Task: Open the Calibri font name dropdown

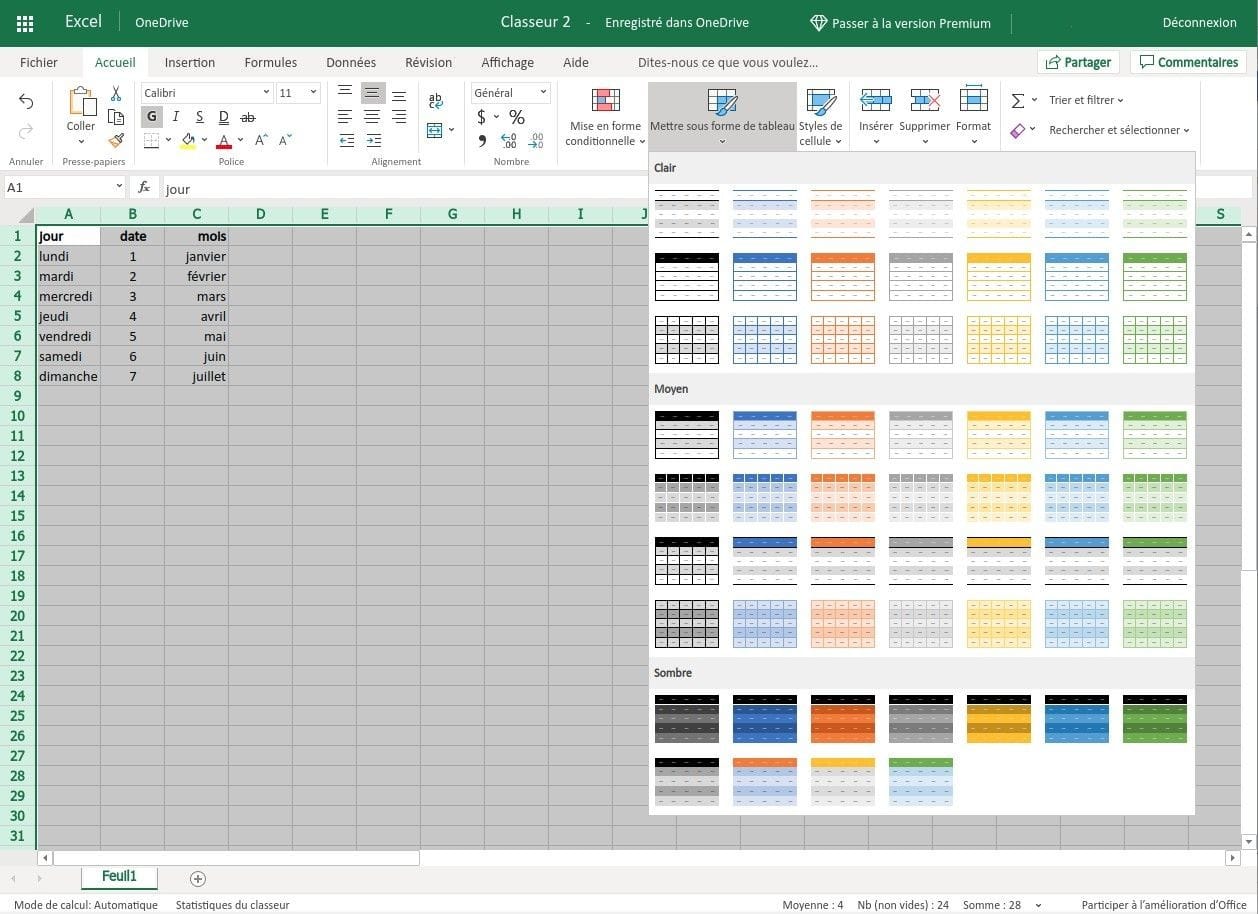Action: pyautogui.click(x=206, y=93)
